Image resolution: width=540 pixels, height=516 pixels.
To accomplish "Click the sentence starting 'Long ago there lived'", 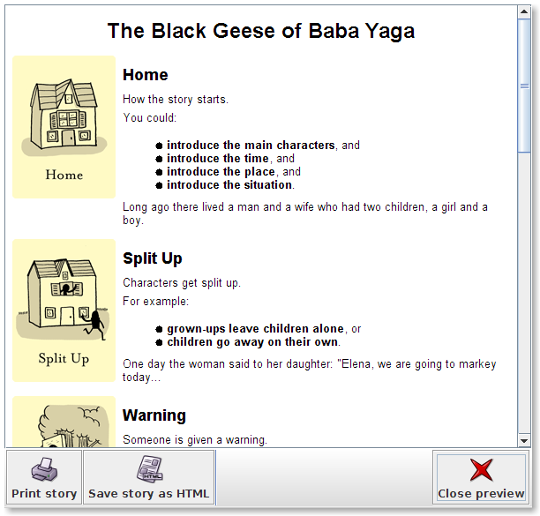I will pos(305,214).
